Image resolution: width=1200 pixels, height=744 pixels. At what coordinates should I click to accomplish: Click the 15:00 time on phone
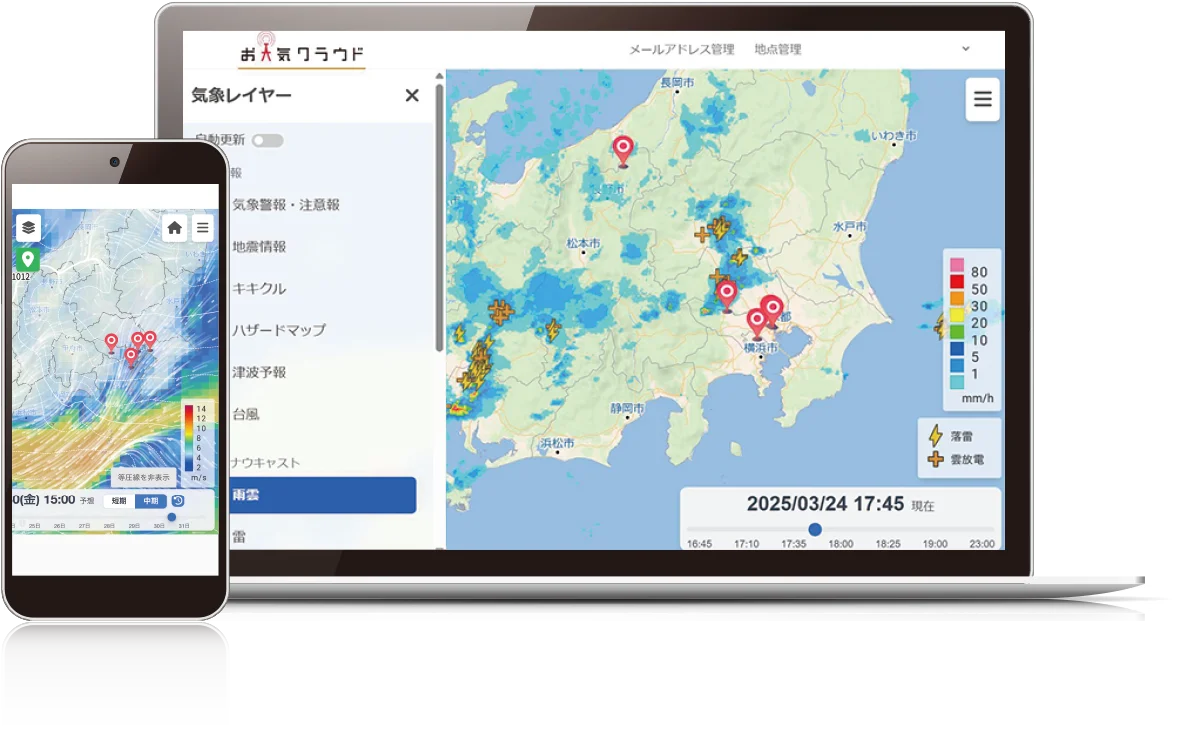59,499
